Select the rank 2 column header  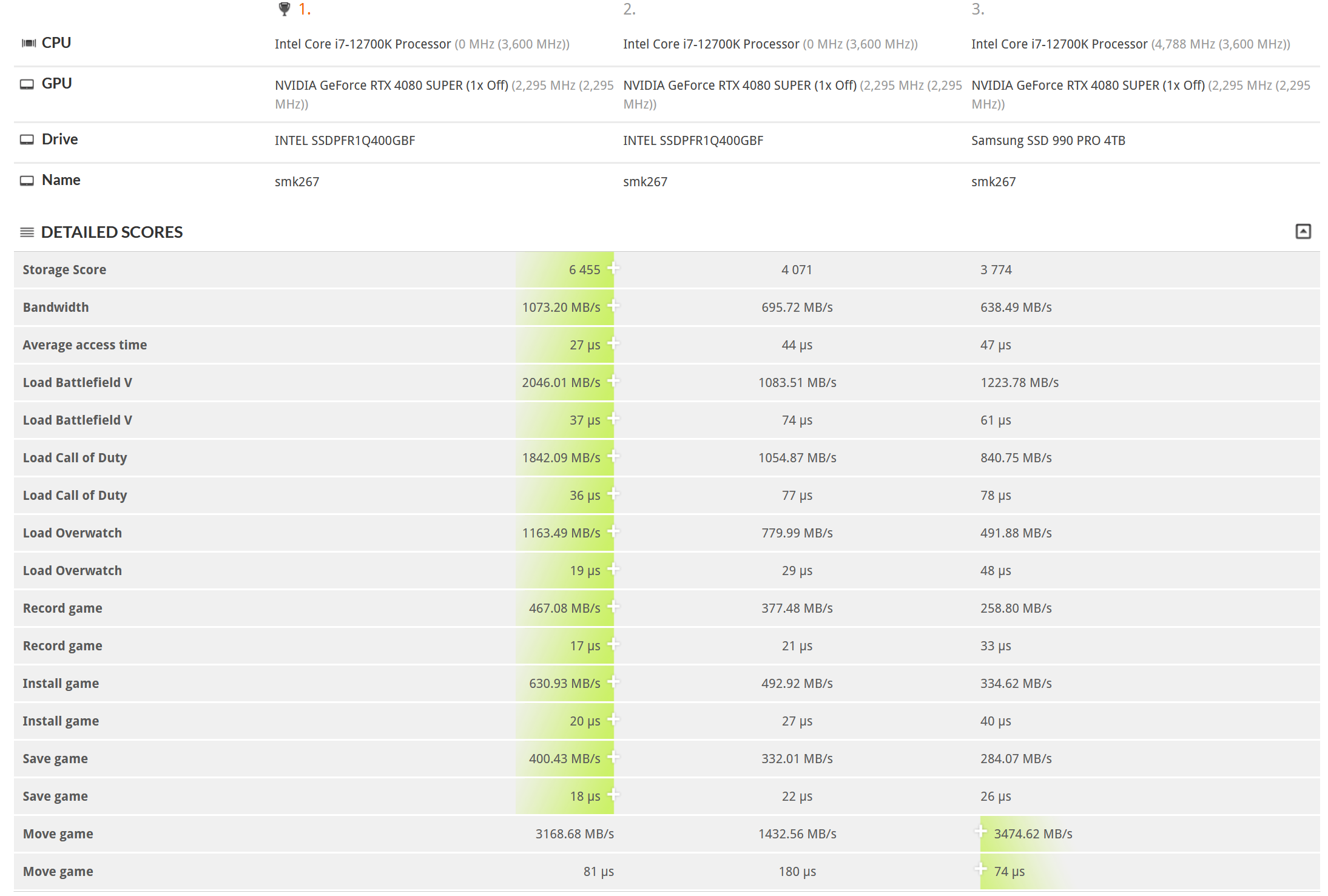[629, 9]
